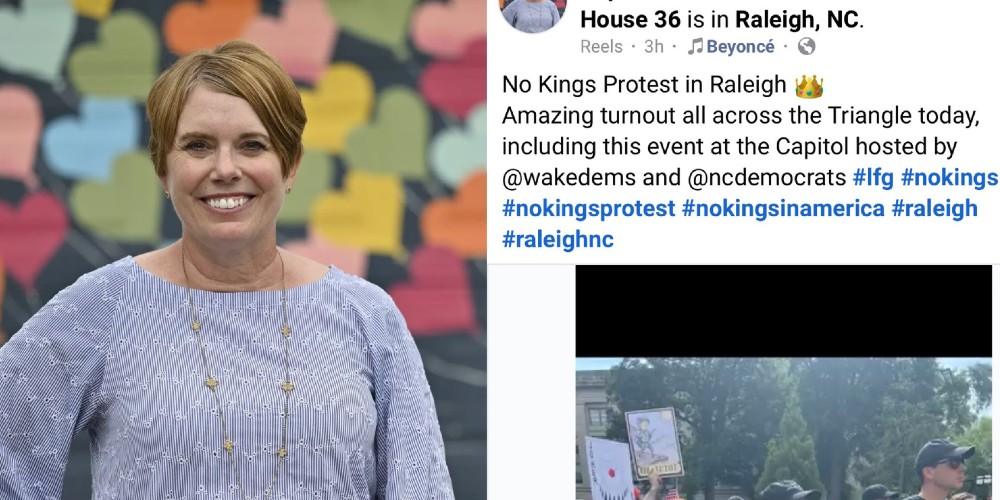This screenshot has height=500, width=1000.
Task: Click the crown emoji in the post
Action: coord(809,86)
